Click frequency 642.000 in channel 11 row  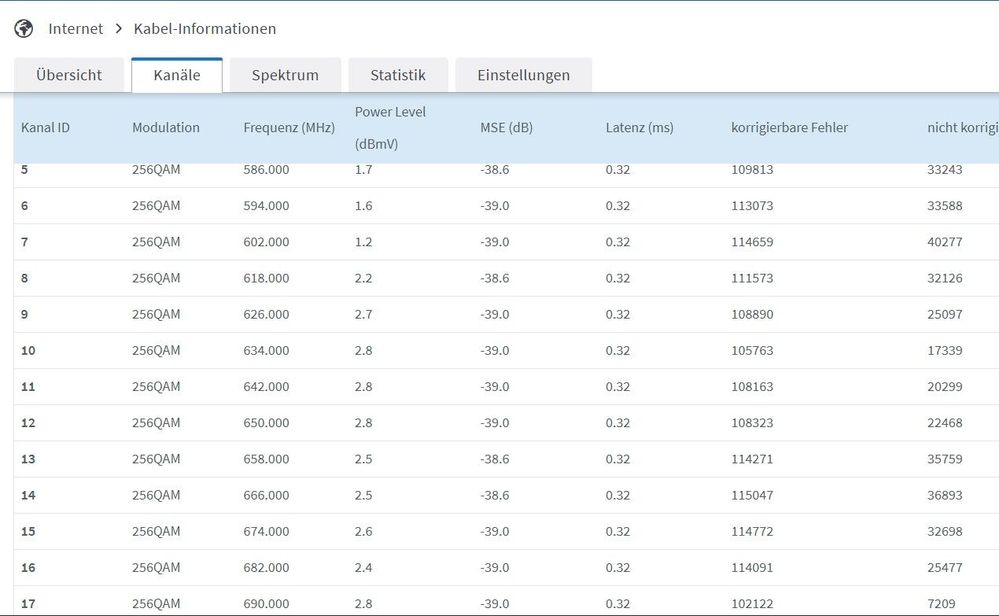tap(266, 387)
